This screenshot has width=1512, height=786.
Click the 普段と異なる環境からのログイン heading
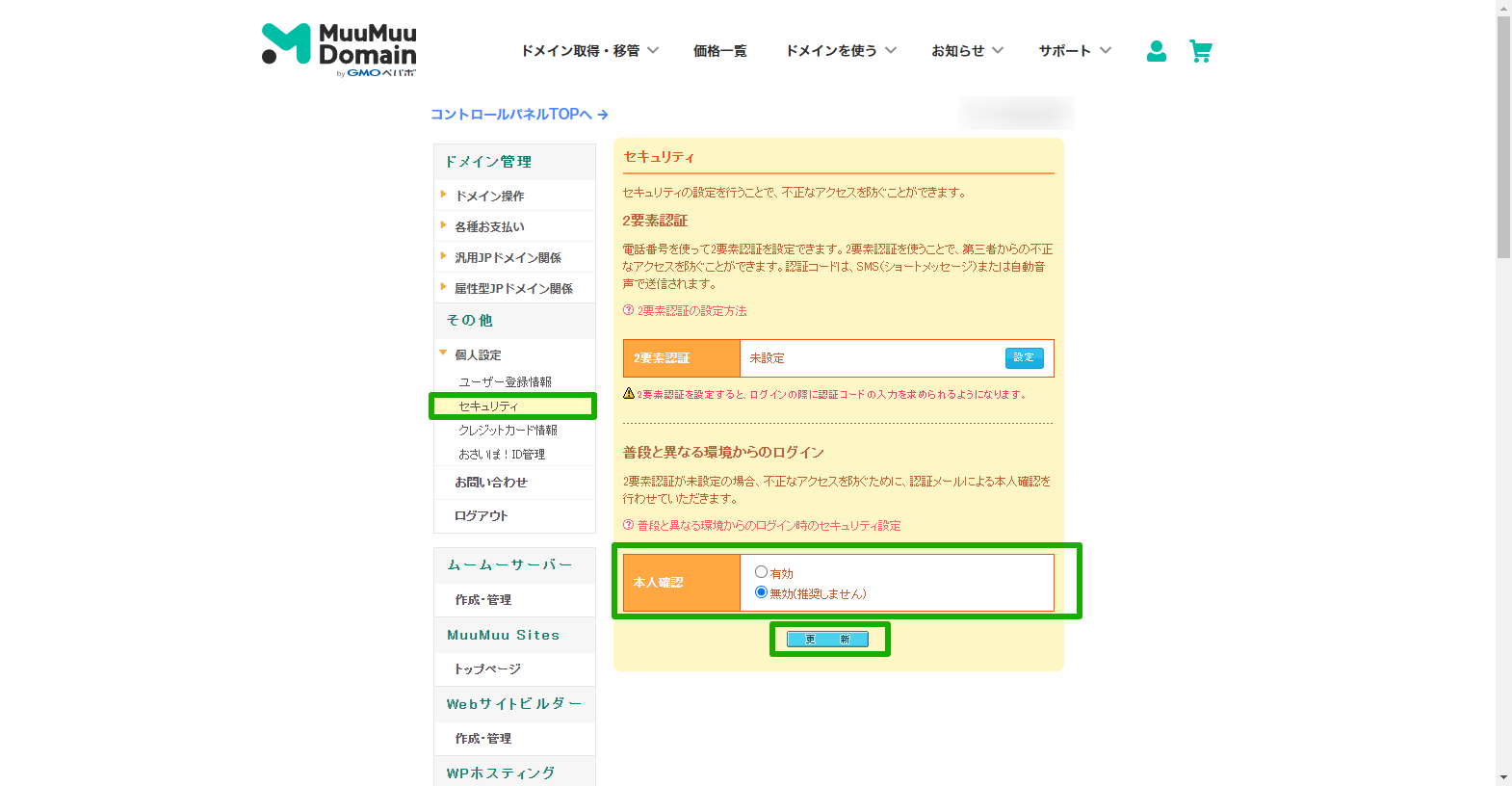click(x=723, y=452)
